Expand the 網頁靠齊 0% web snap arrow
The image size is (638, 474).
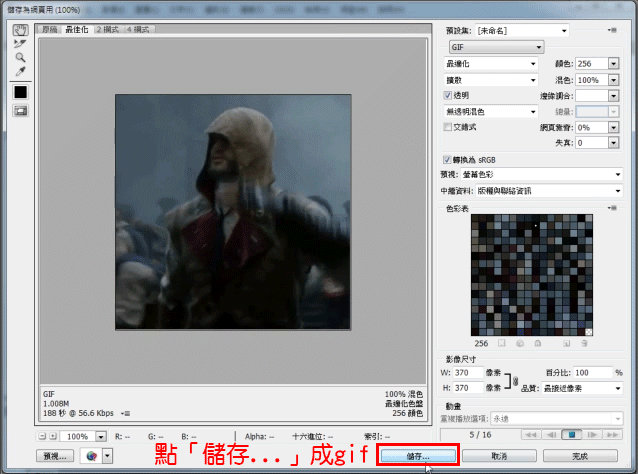[x=613, y=127]
